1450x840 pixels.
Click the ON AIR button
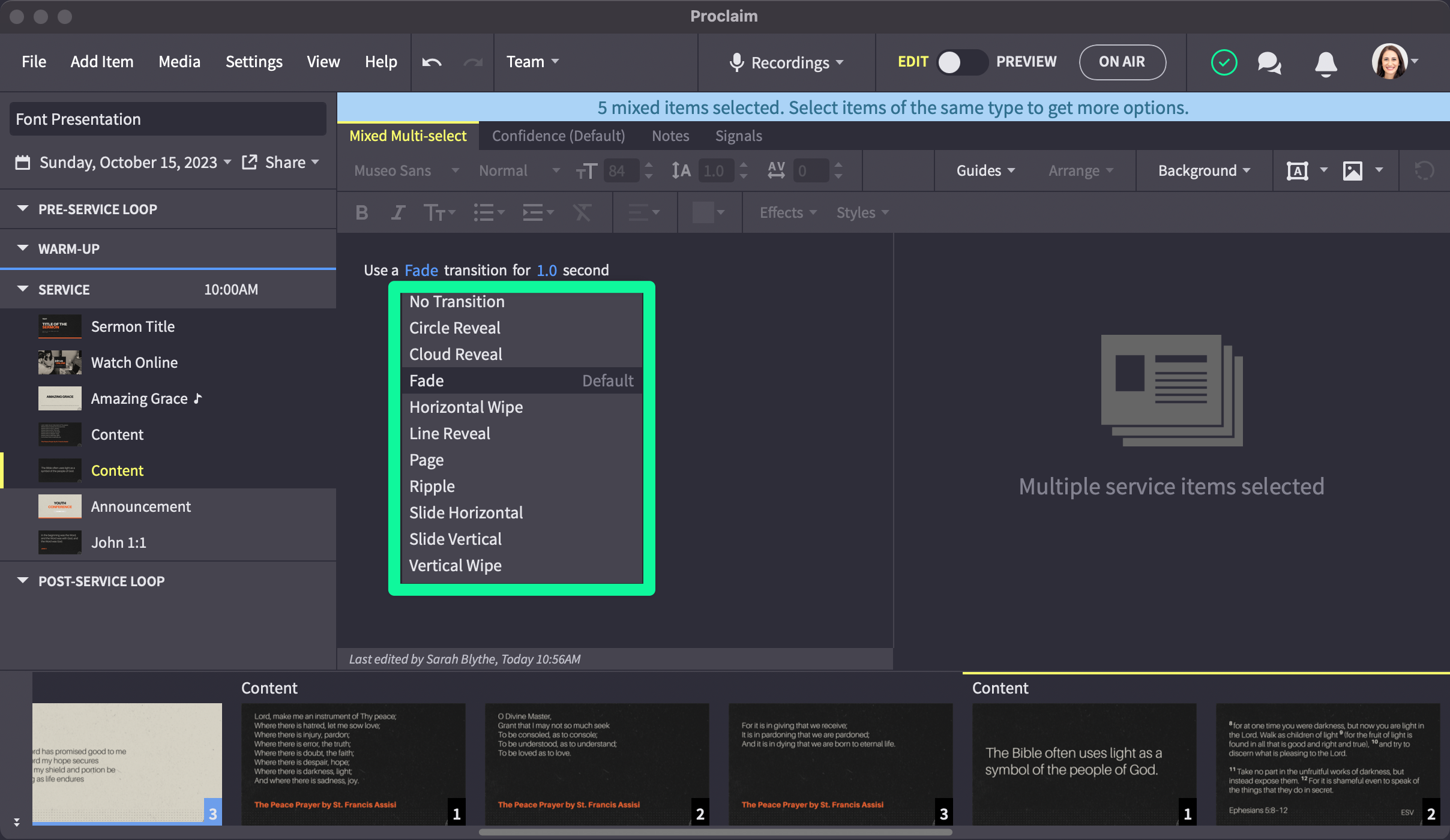click(1122, 62)
